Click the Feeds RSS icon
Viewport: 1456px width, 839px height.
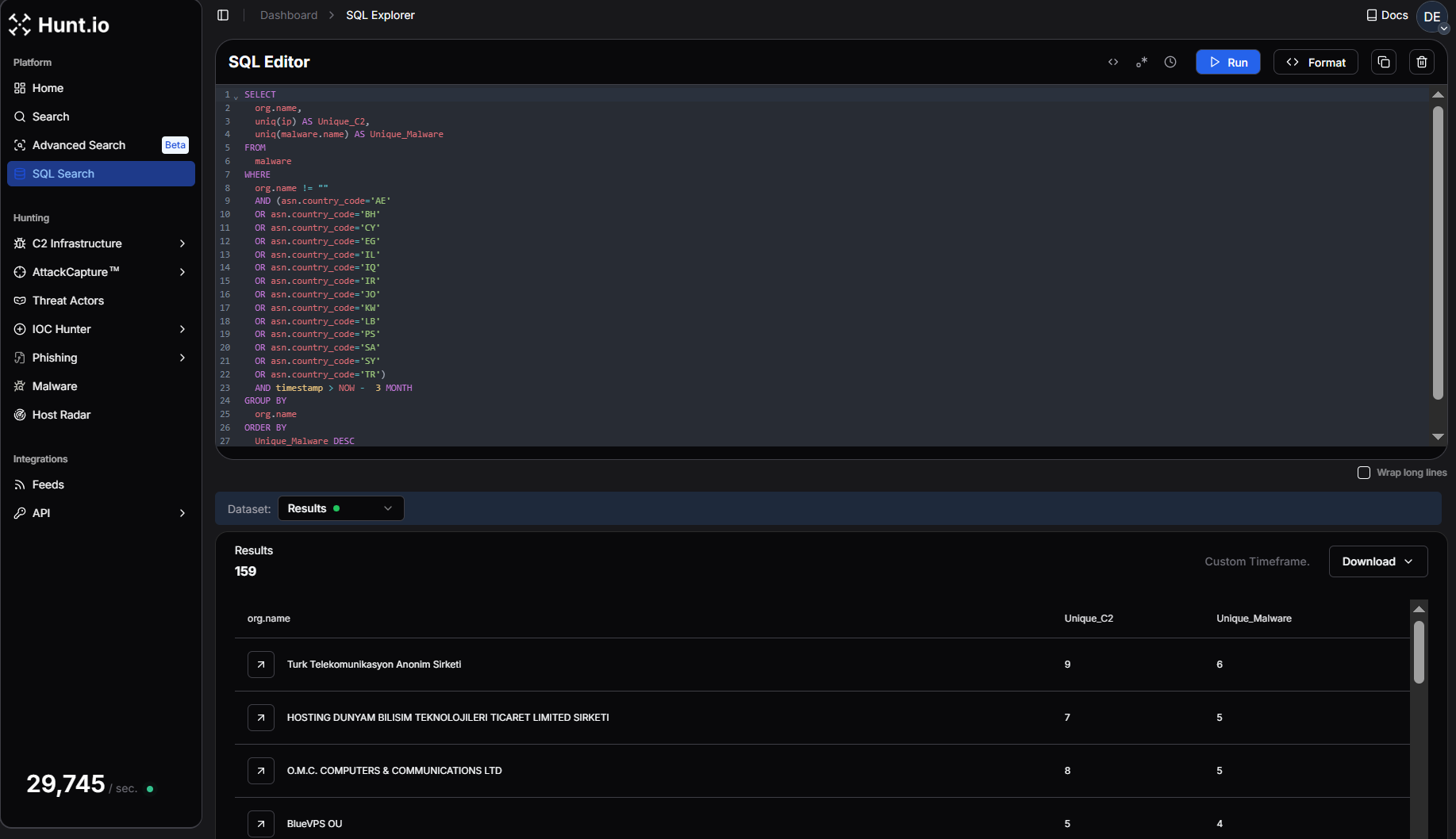20,485
